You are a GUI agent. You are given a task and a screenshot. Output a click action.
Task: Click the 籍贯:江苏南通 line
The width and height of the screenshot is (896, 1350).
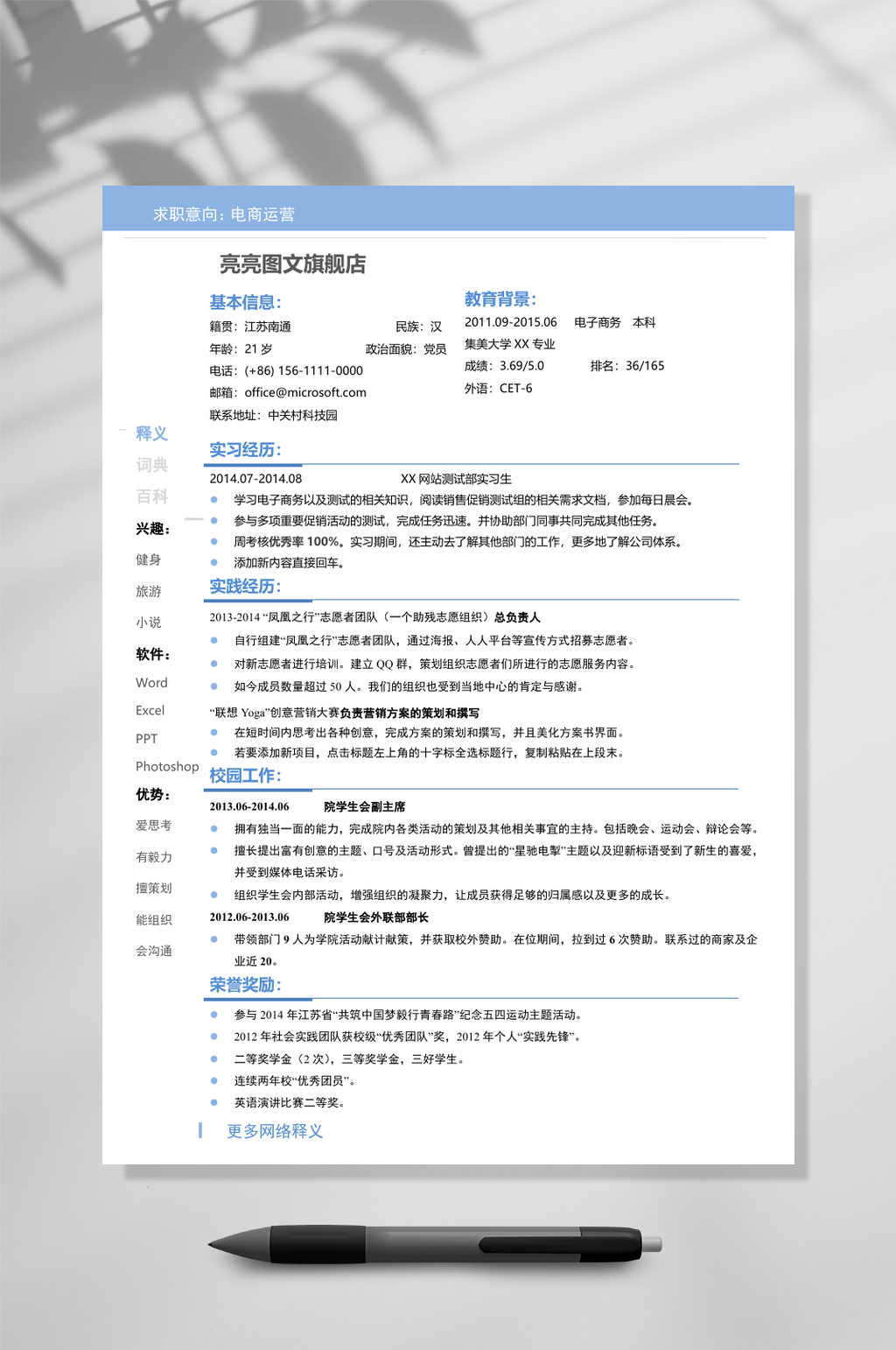(250, 327)
